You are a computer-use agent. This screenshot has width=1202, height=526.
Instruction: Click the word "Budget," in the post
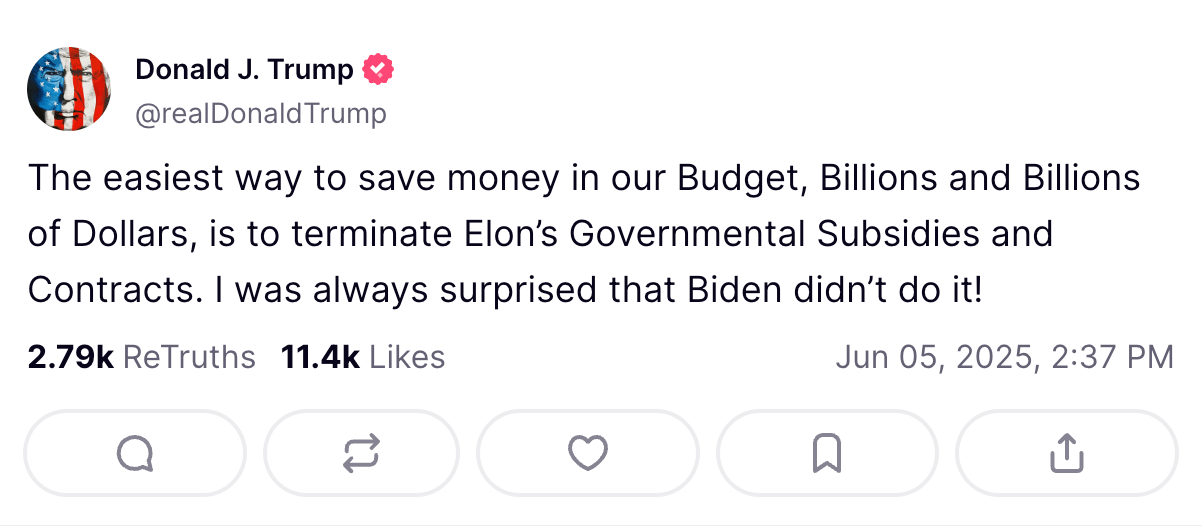tap(739, 178)
